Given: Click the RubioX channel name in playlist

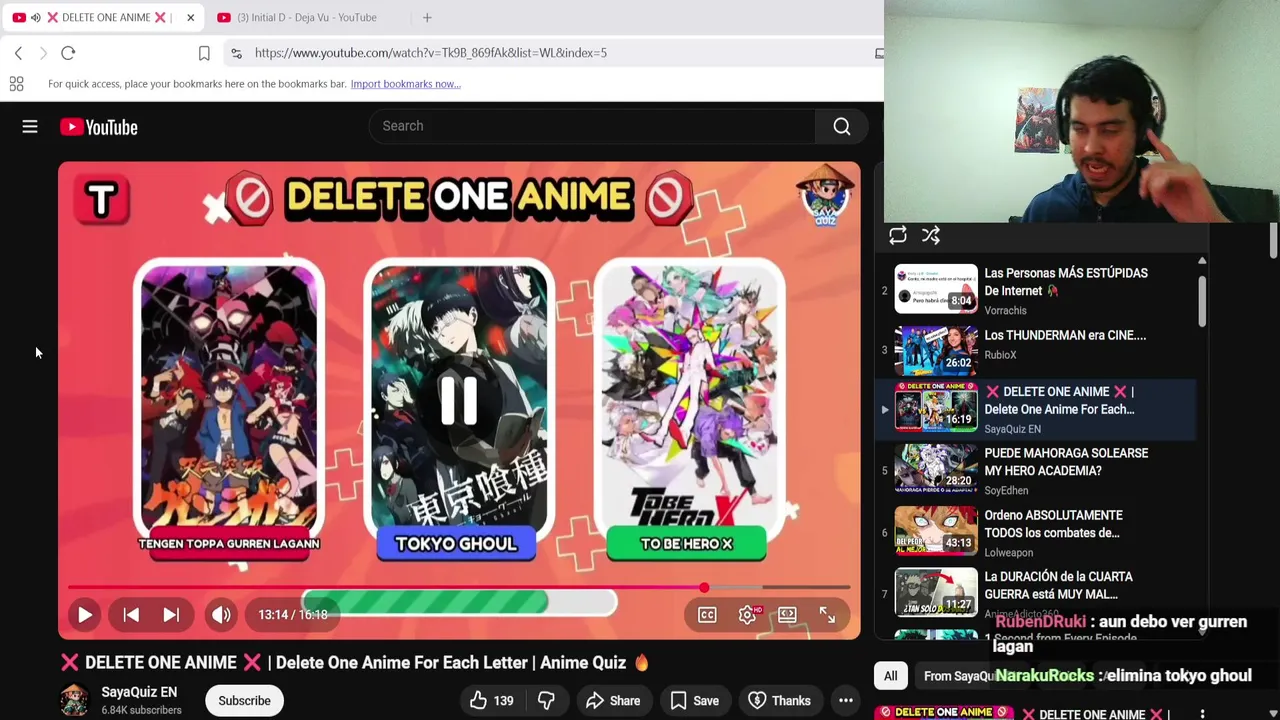Looking at the screenshot, I should click(1000, 355).
